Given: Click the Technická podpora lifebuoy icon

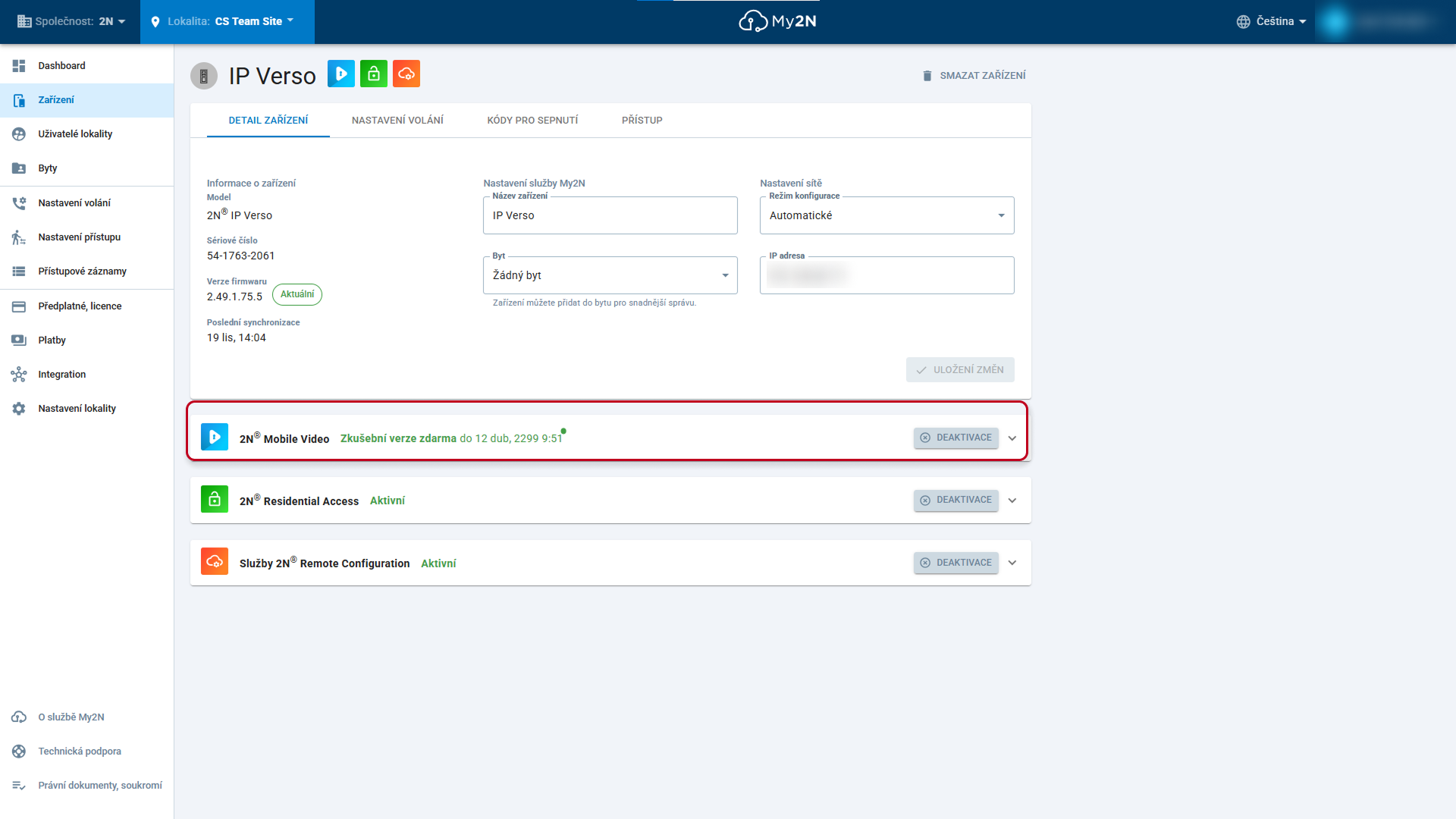Looking at the screenshot, I should coord(19,752).
